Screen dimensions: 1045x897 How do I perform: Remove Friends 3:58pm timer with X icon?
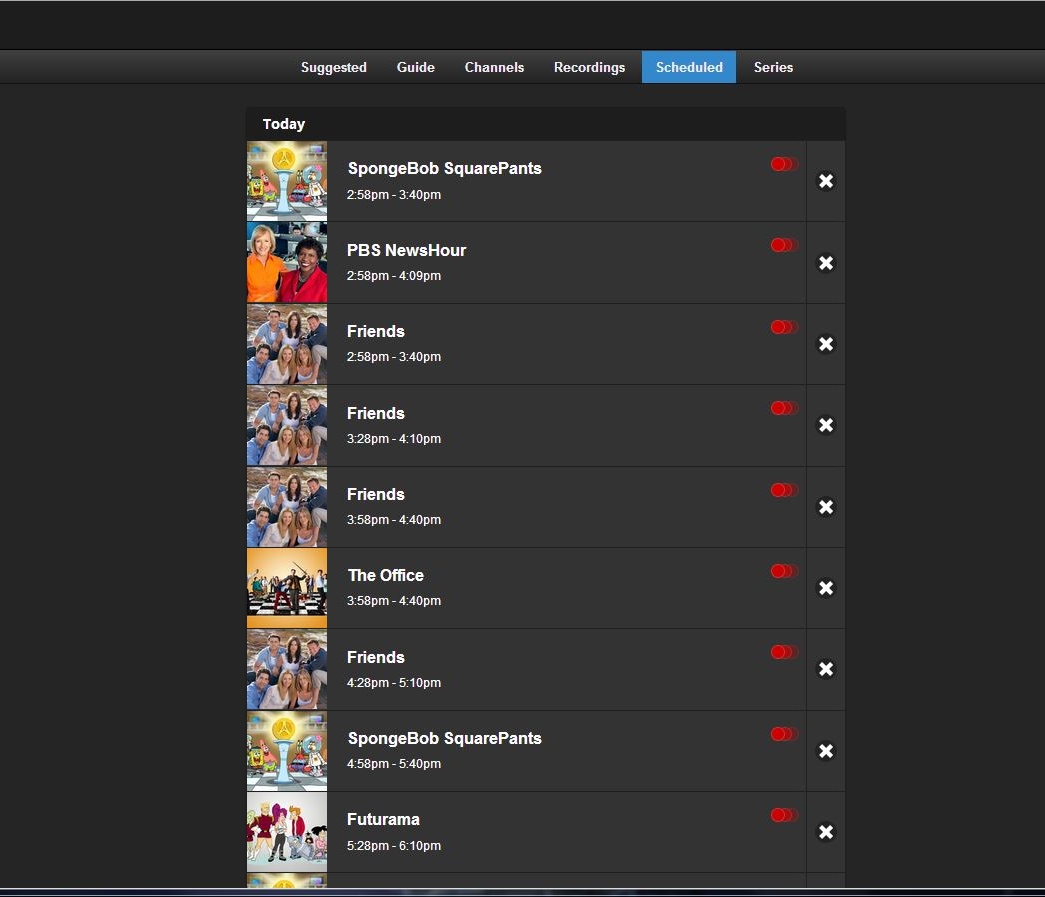coord(826,507)
